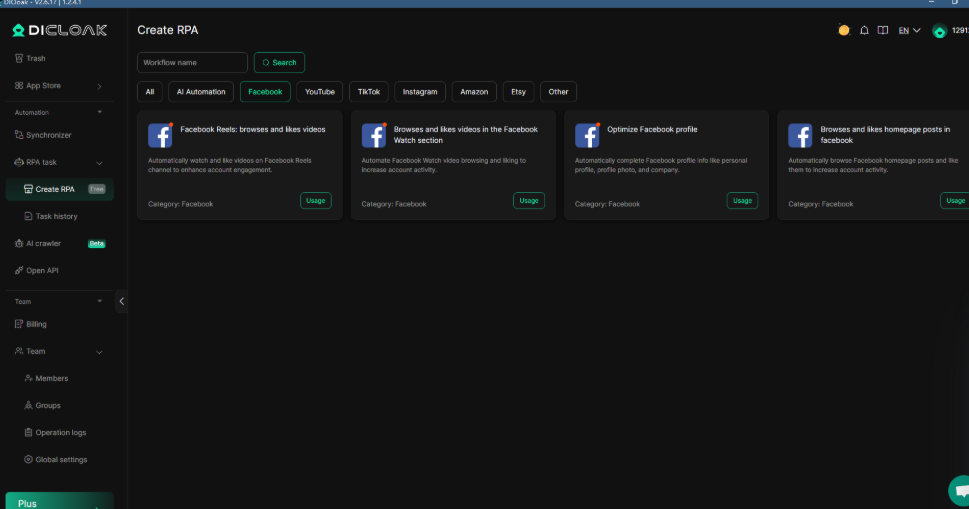Click the Team people icon
Viewport: 969px width, 509px height.
[x=19, y=351]
